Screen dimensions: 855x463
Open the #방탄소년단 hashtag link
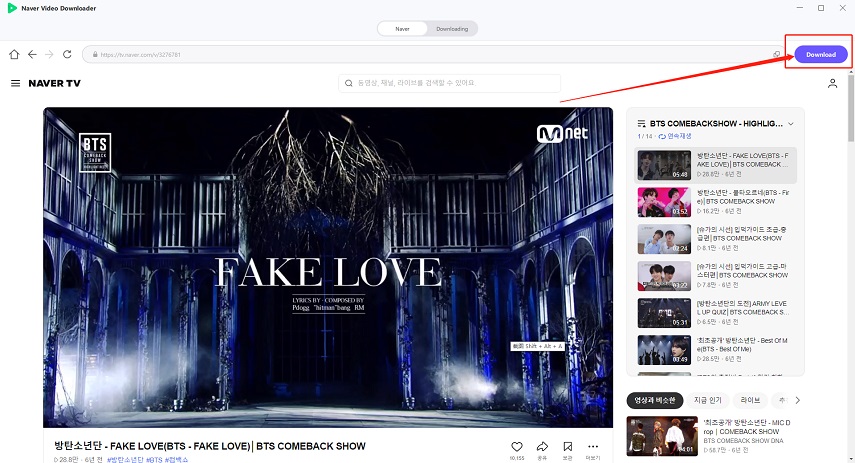point(126,460)
